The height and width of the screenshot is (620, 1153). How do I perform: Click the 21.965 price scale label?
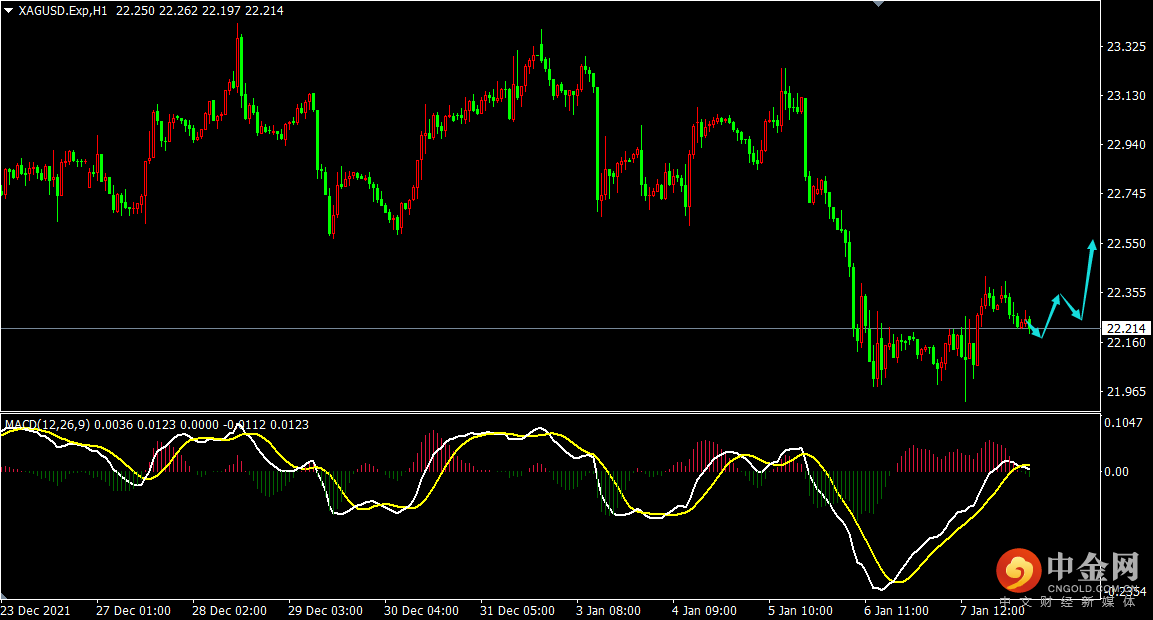[x=1126, y=392]
